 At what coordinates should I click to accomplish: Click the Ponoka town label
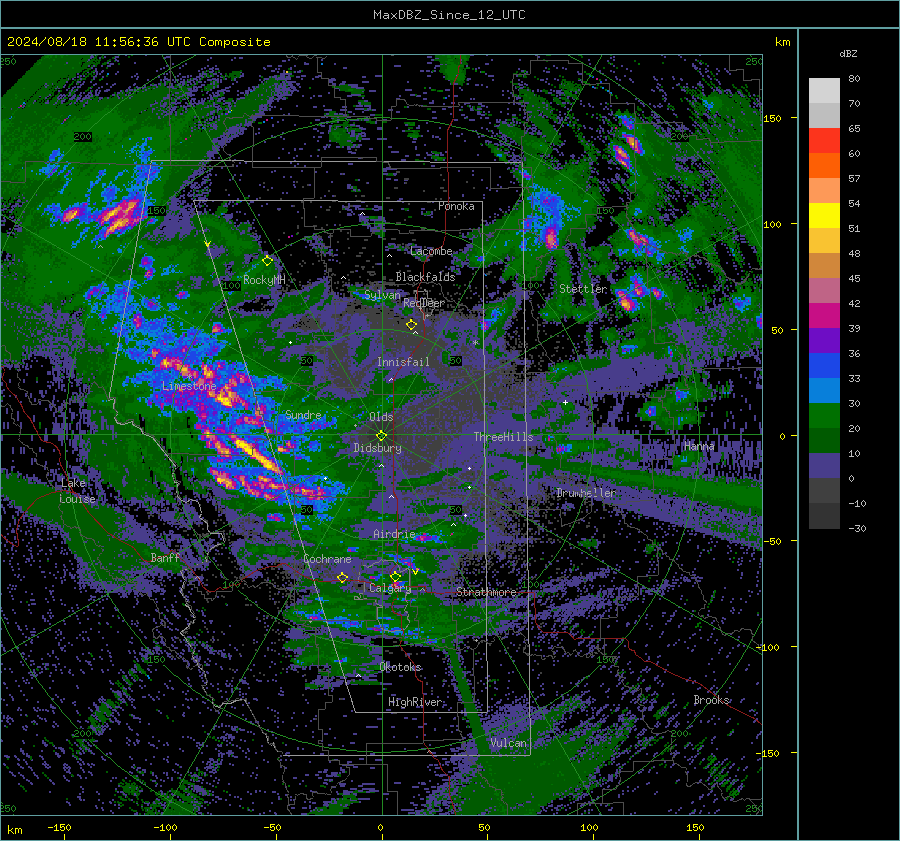coord(456,206)
